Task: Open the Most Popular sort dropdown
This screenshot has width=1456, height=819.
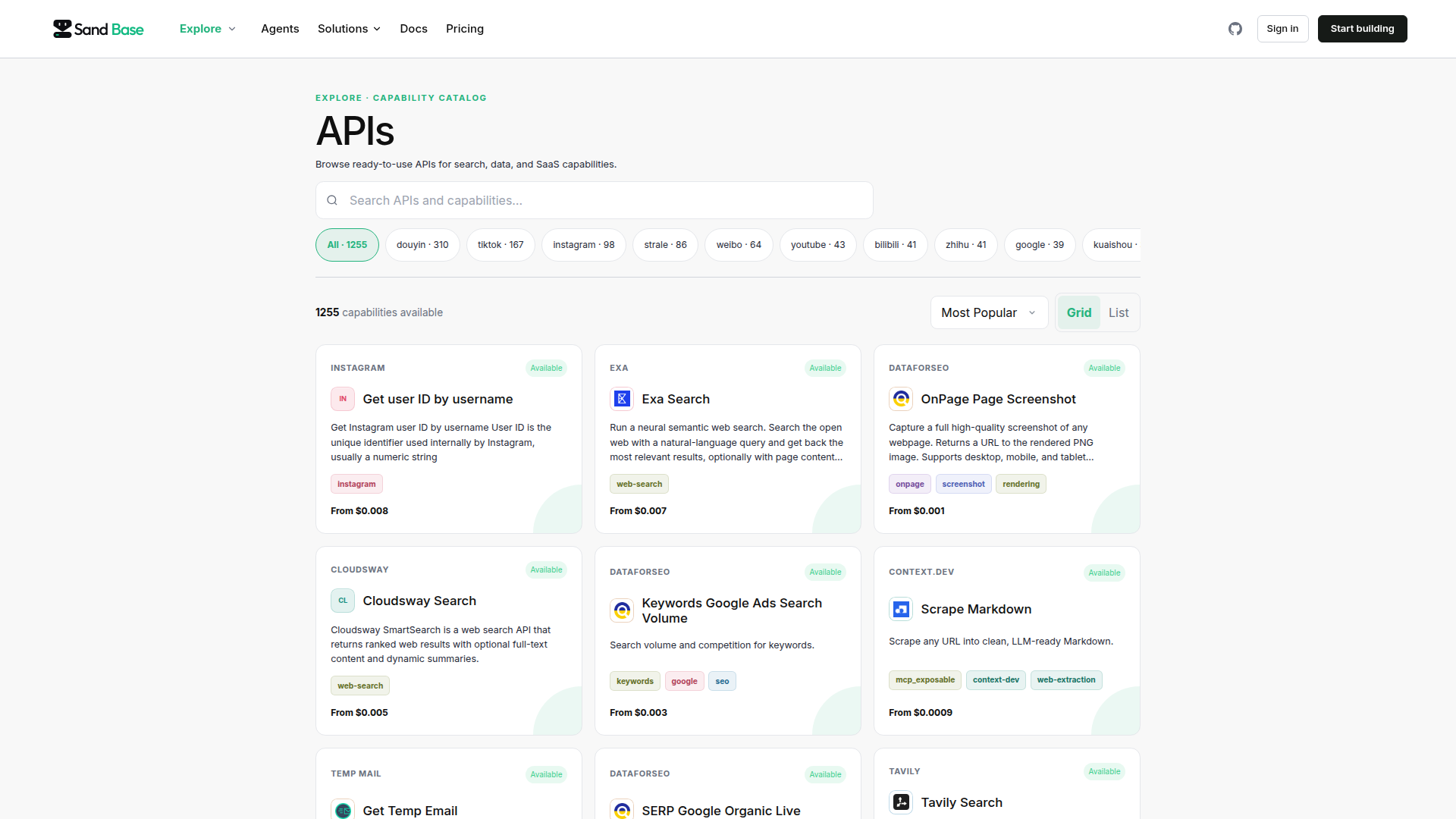Action: 989,312
